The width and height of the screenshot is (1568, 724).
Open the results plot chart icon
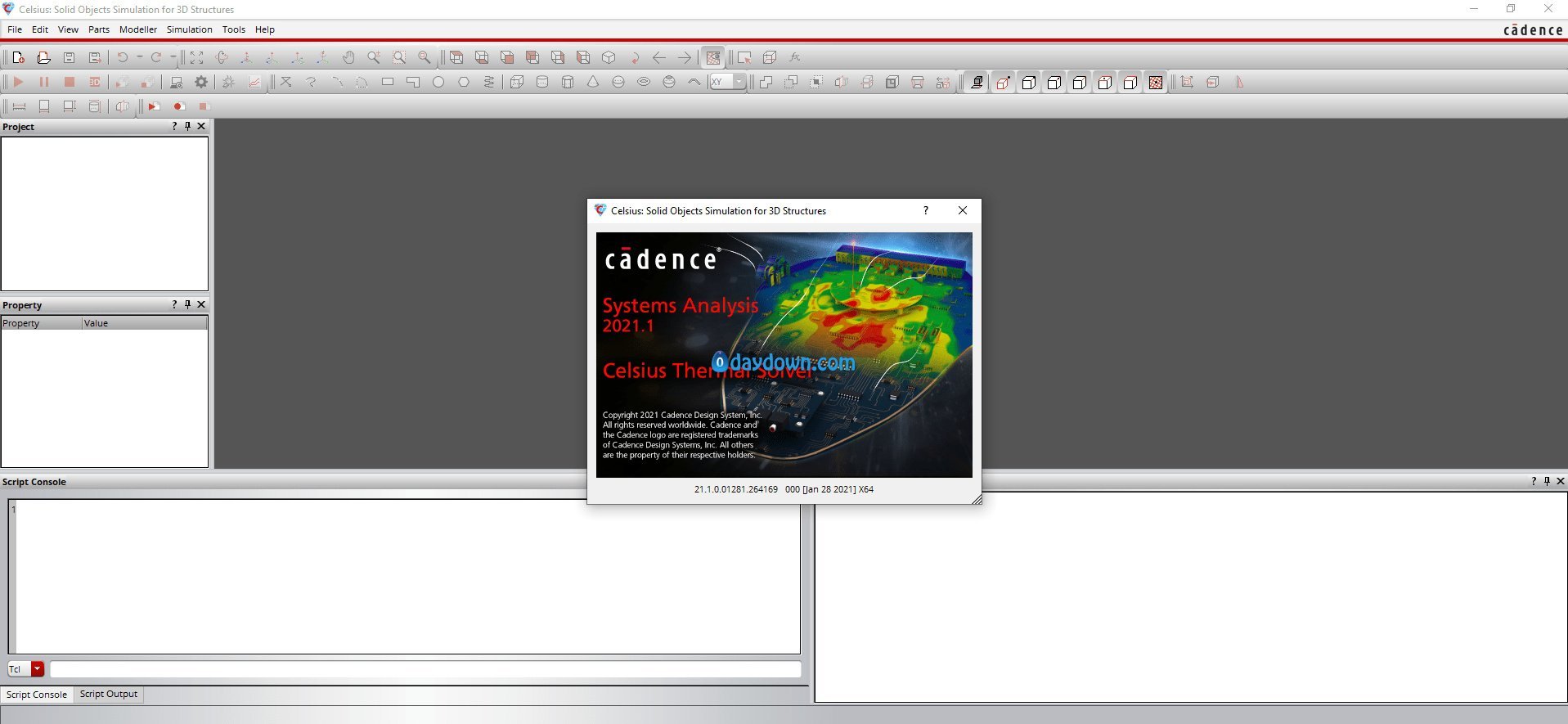tap(254, 82)
